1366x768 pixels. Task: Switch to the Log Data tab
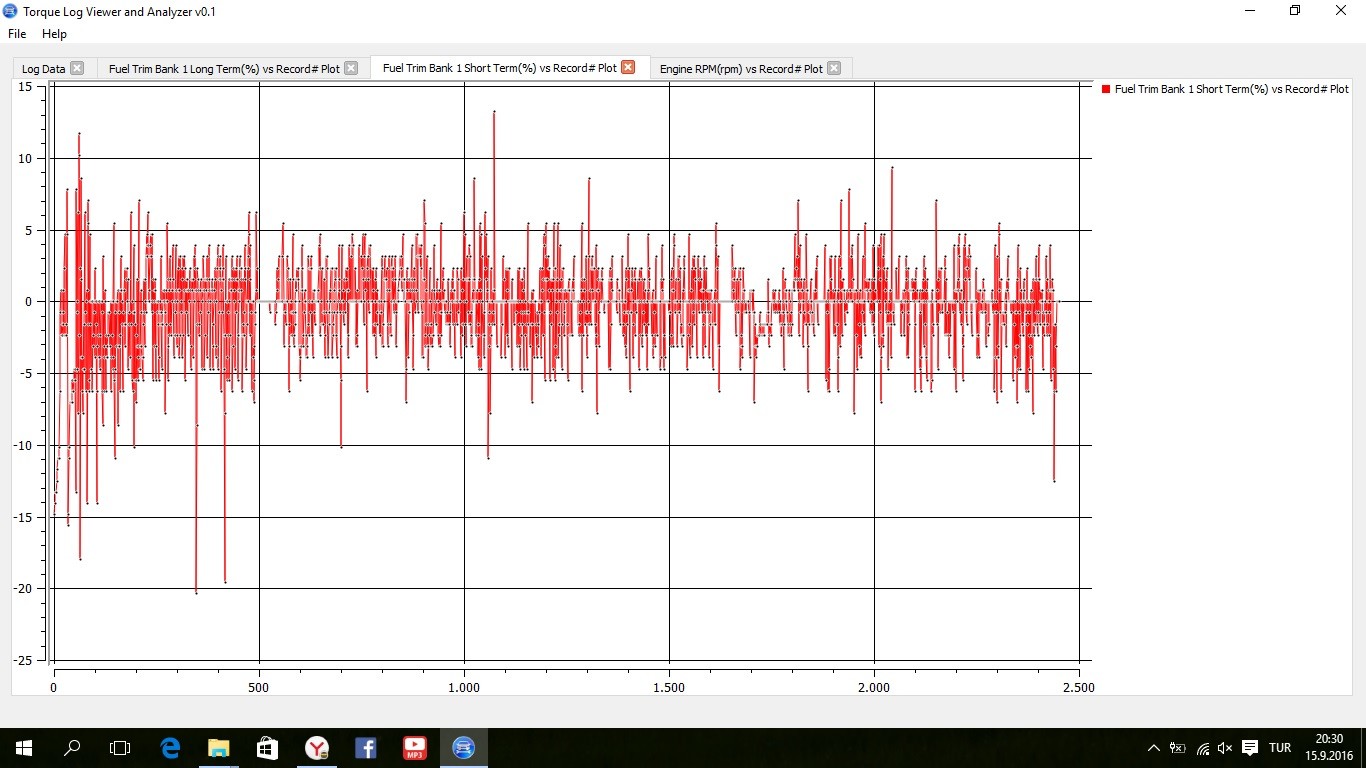click(x=43, y=69)
